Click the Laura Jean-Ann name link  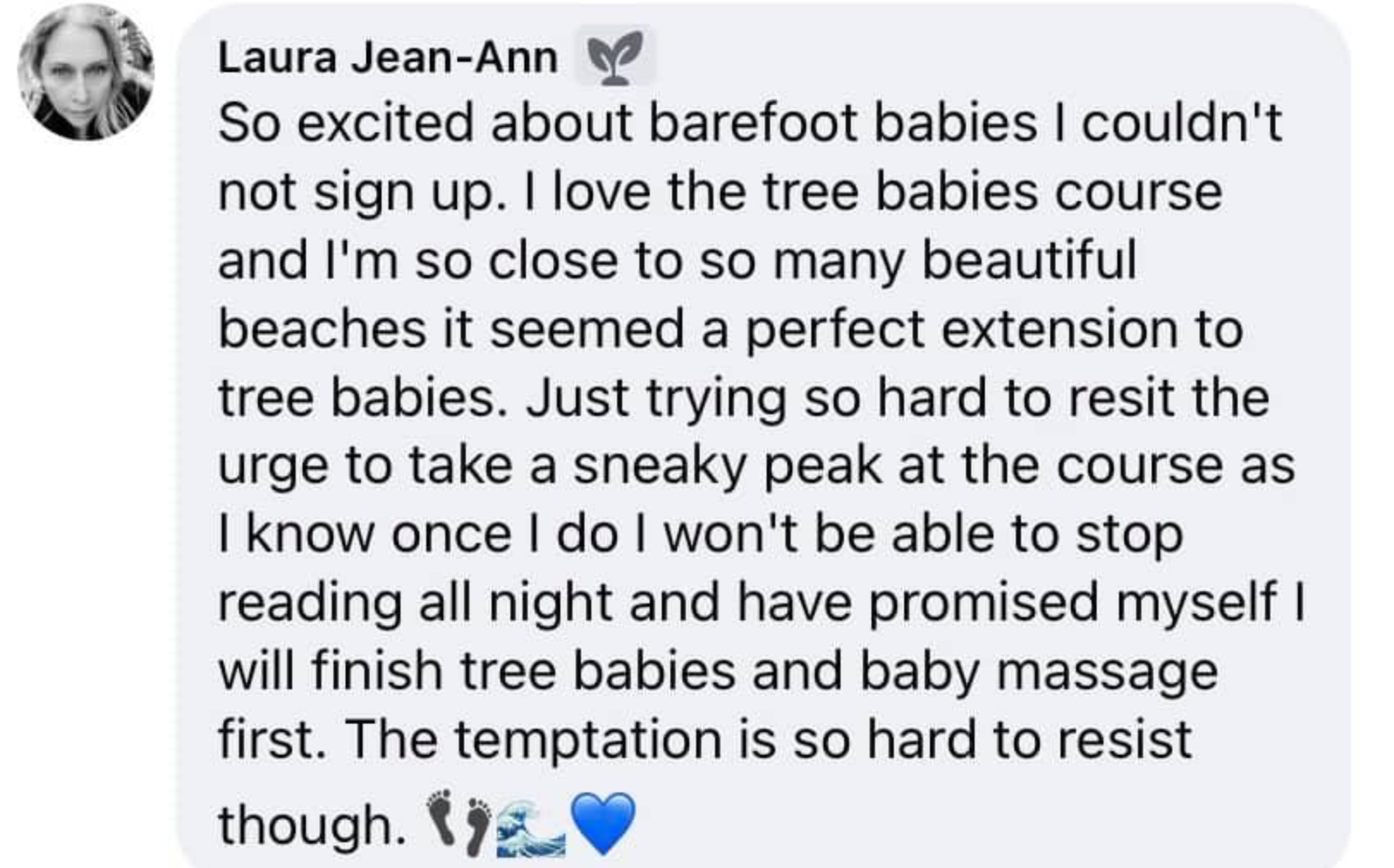388,58
